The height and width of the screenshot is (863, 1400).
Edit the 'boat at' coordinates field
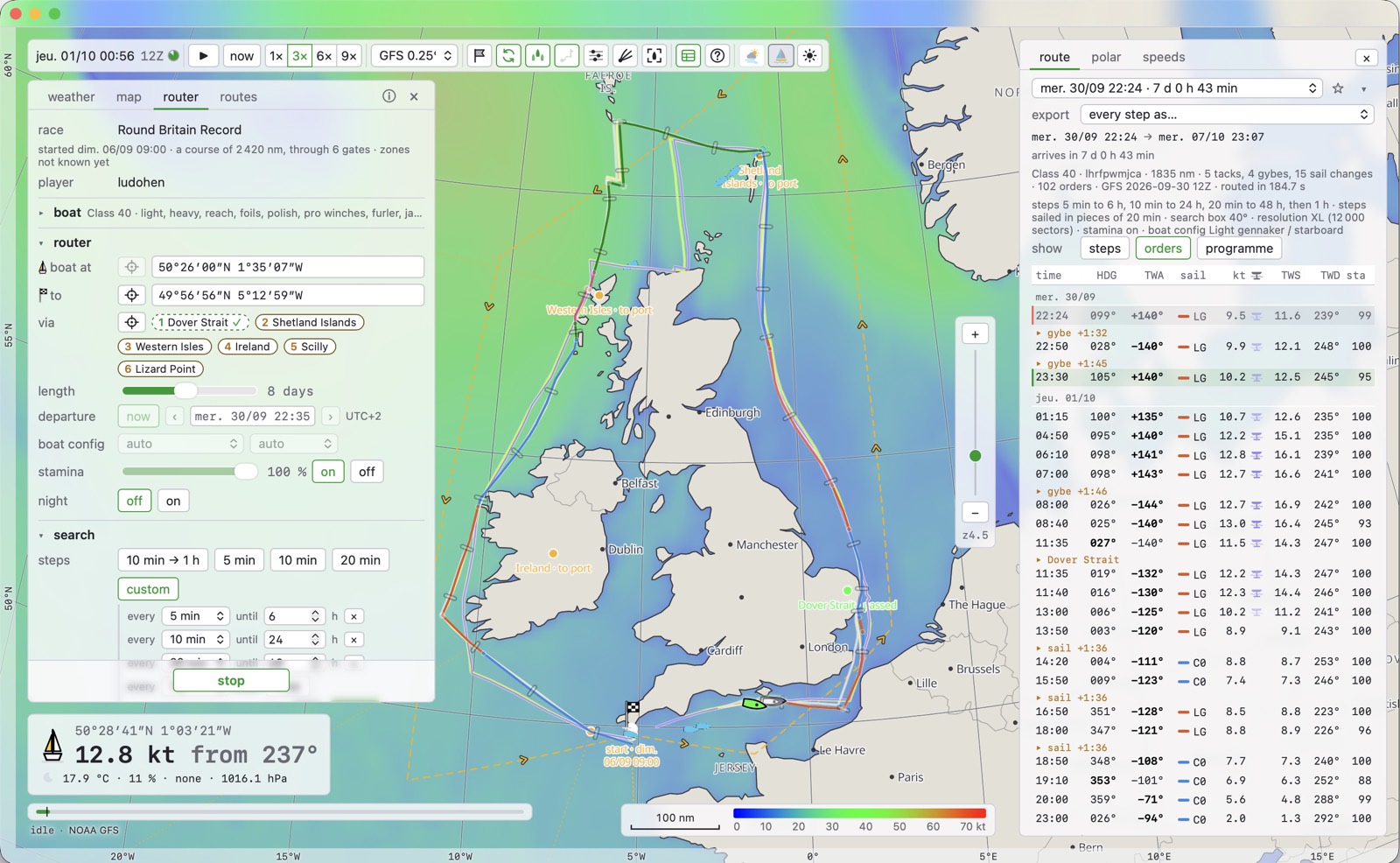point(288,267)
